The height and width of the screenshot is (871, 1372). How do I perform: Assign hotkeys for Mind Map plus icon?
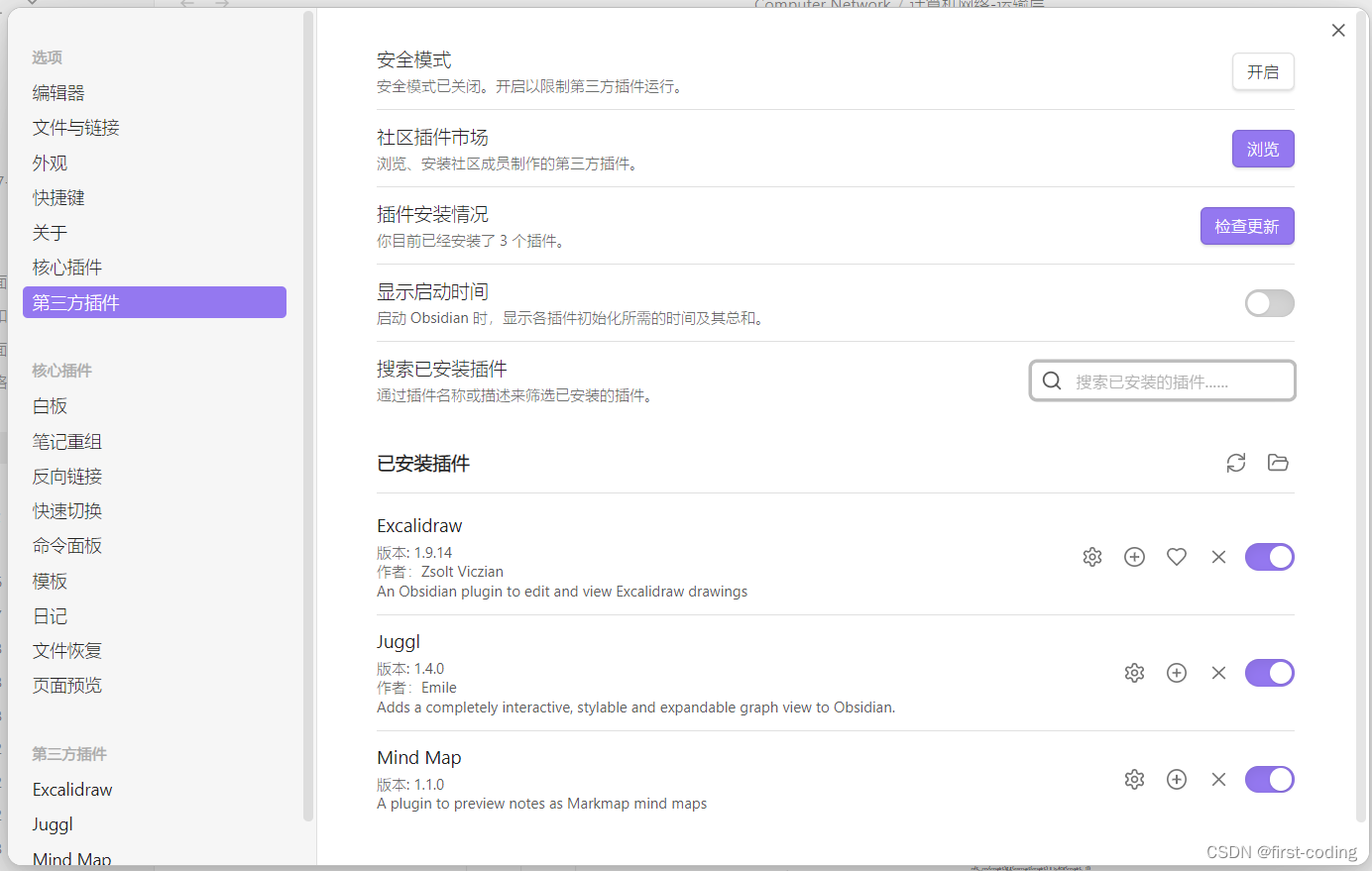[1177, 779]
